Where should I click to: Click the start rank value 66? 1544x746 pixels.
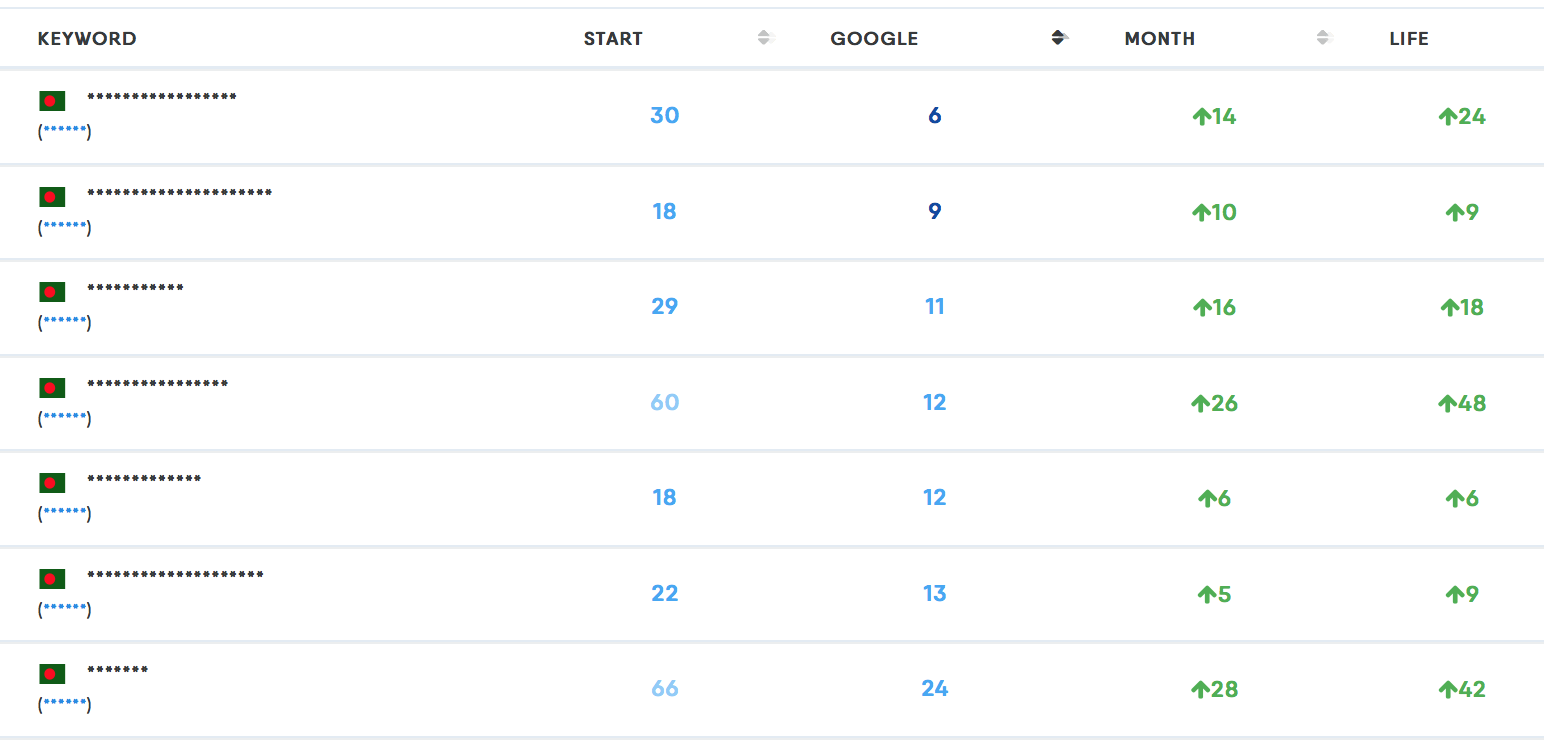coord(664,689)
